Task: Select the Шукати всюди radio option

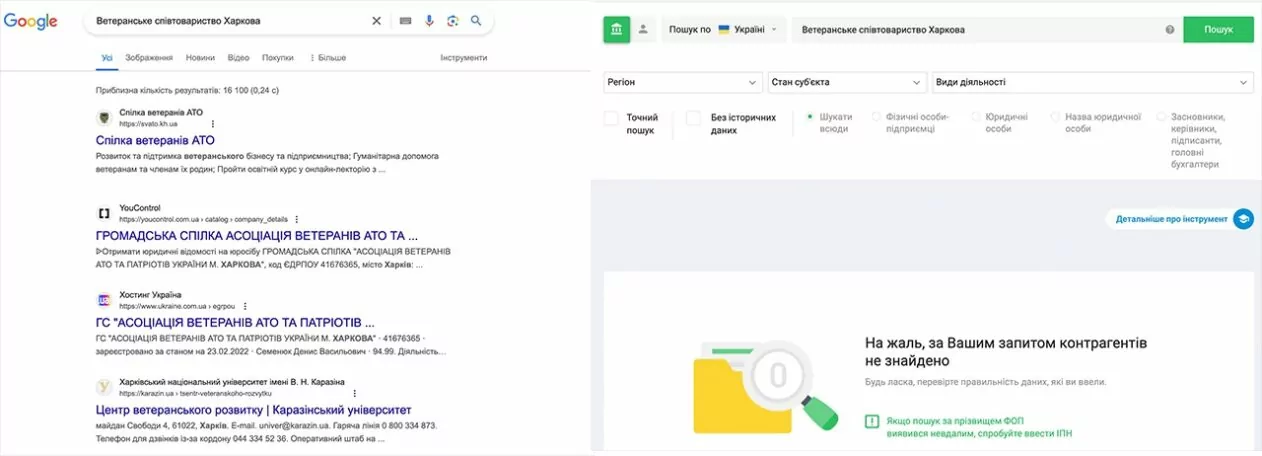Action: pyautogui.click(x=810, y=117)
